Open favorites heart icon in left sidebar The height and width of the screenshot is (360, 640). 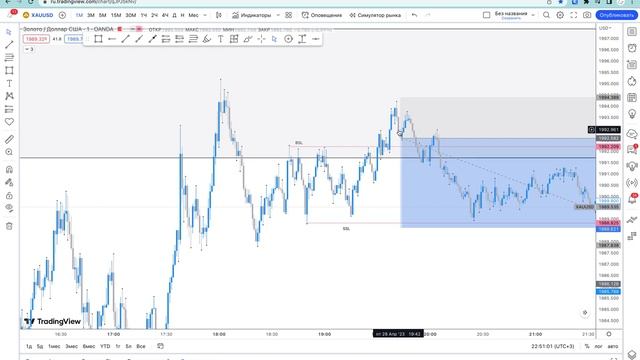click(x=9, y=122)
